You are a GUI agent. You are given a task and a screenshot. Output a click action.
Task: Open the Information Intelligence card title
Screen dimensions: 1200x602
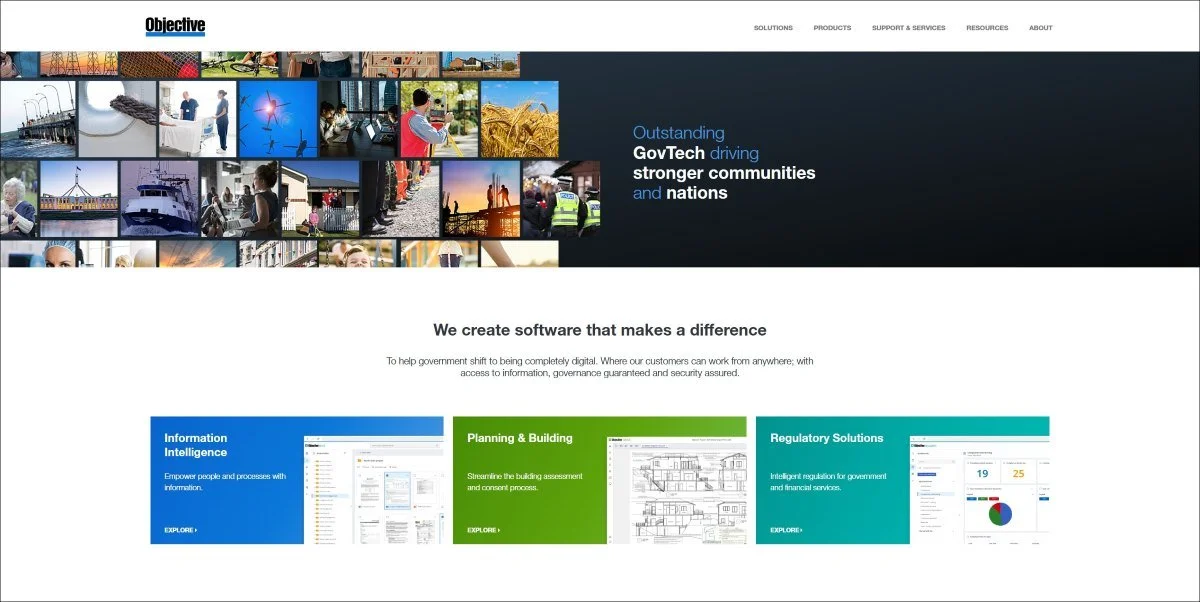(196, 445)
